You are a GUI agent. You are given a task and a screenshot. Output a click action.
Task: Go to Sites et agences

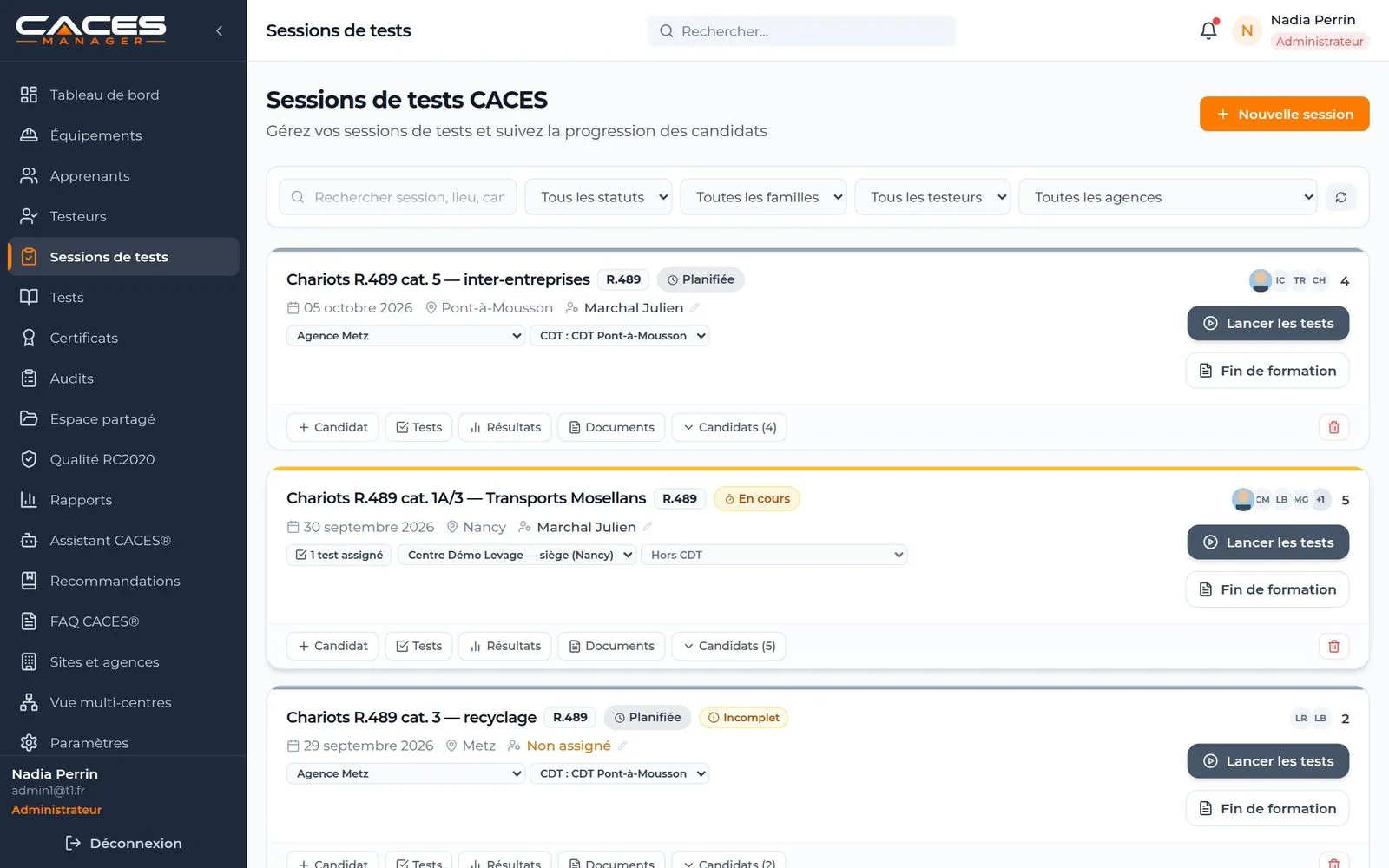coord(123,661)
